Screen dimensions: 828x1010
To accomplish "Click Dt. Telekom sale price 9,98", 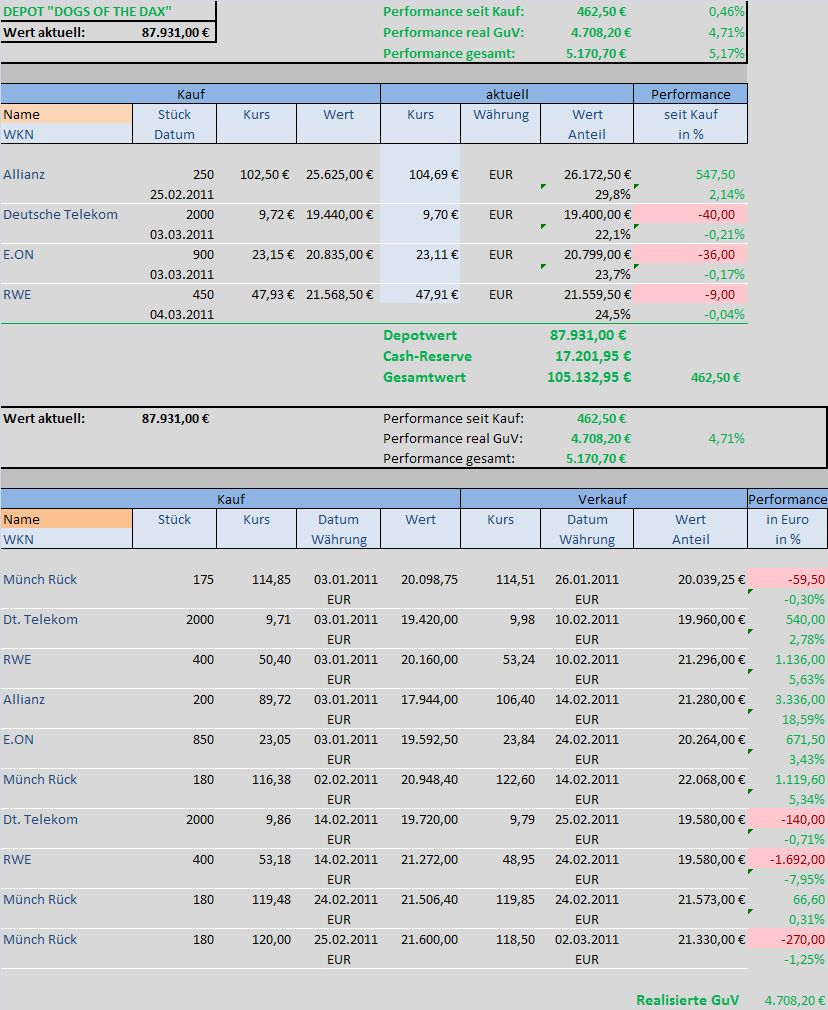I will 500,620.
